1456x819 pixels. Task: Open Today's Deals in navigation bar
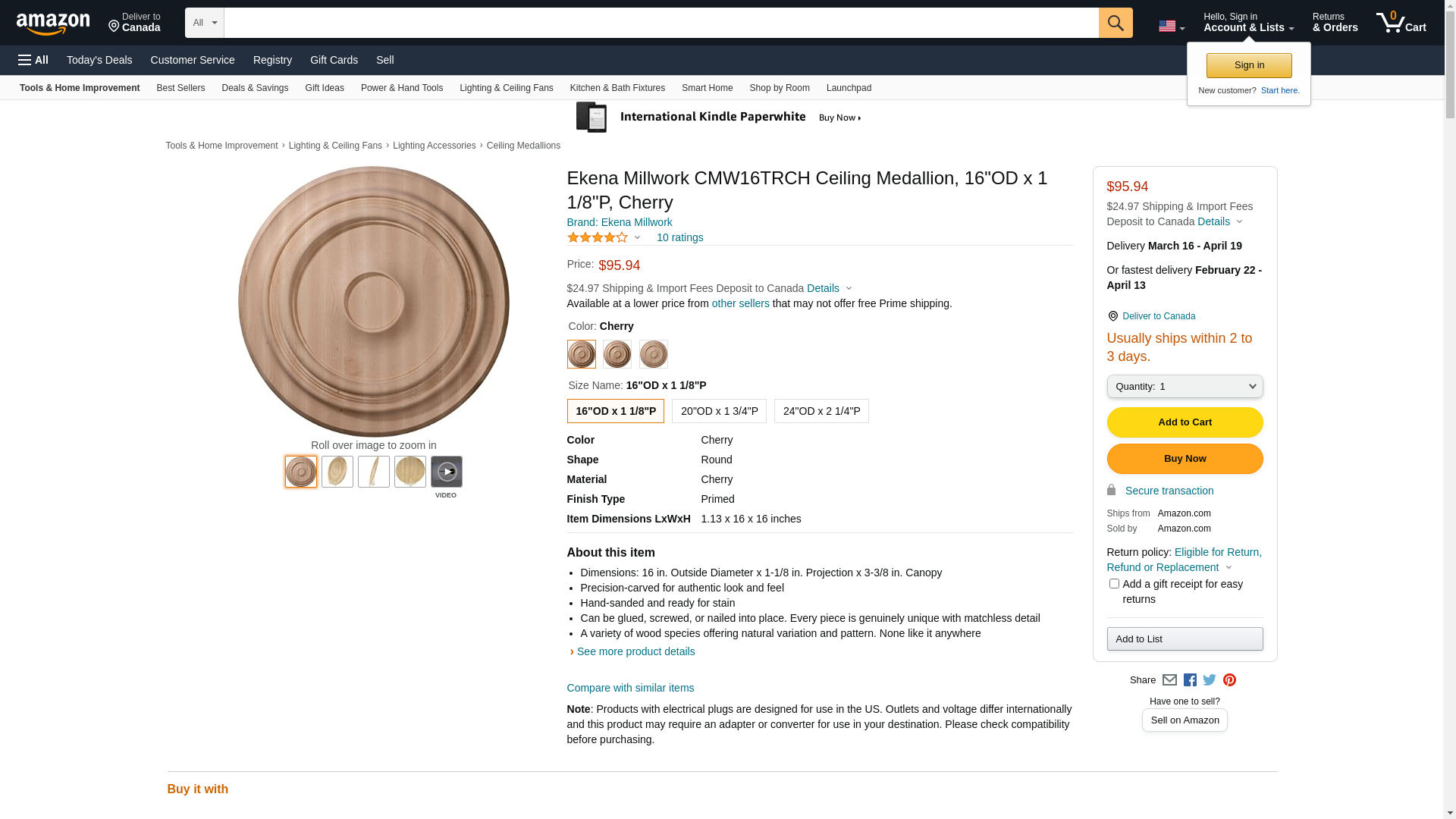(99, 60)
